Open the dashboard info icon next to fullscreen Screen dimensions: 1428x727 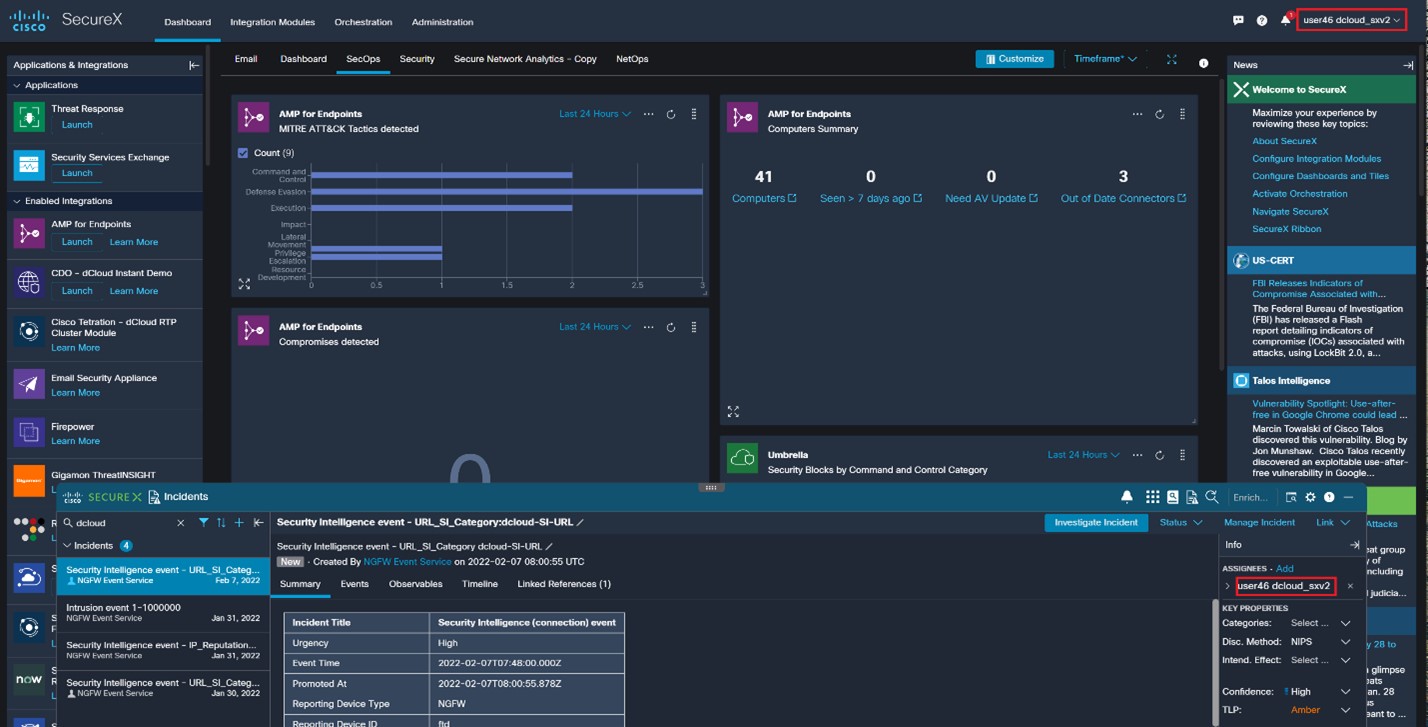(x=1203, y=63)
